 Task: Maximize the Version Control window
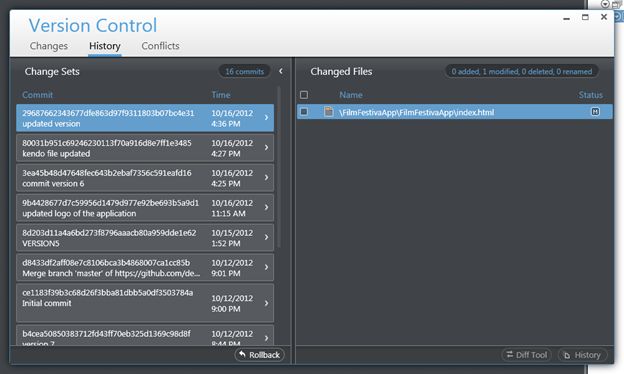point(585,17)
